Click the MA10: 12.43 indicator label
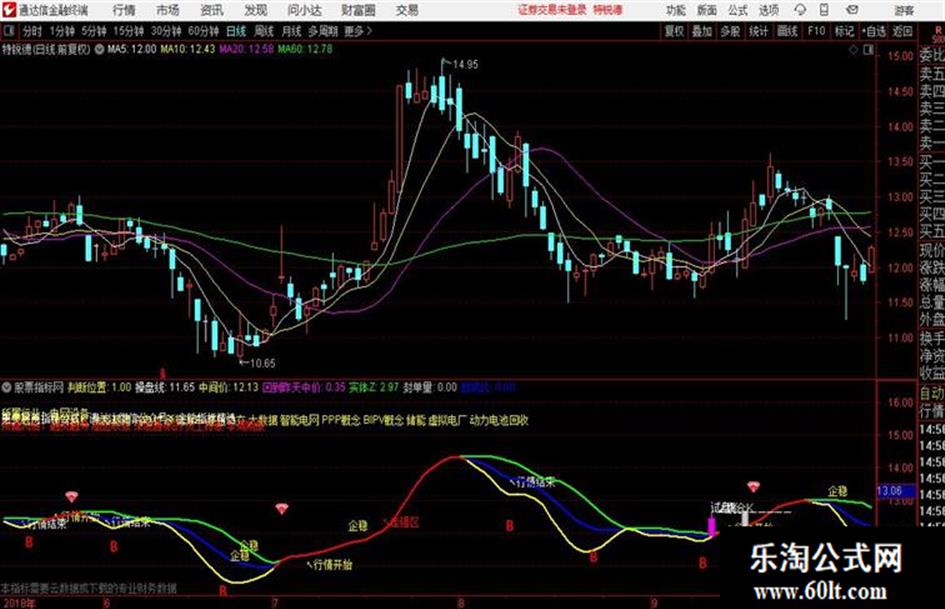Viewport: 945px width, 609px height. [x=187, y=49]
